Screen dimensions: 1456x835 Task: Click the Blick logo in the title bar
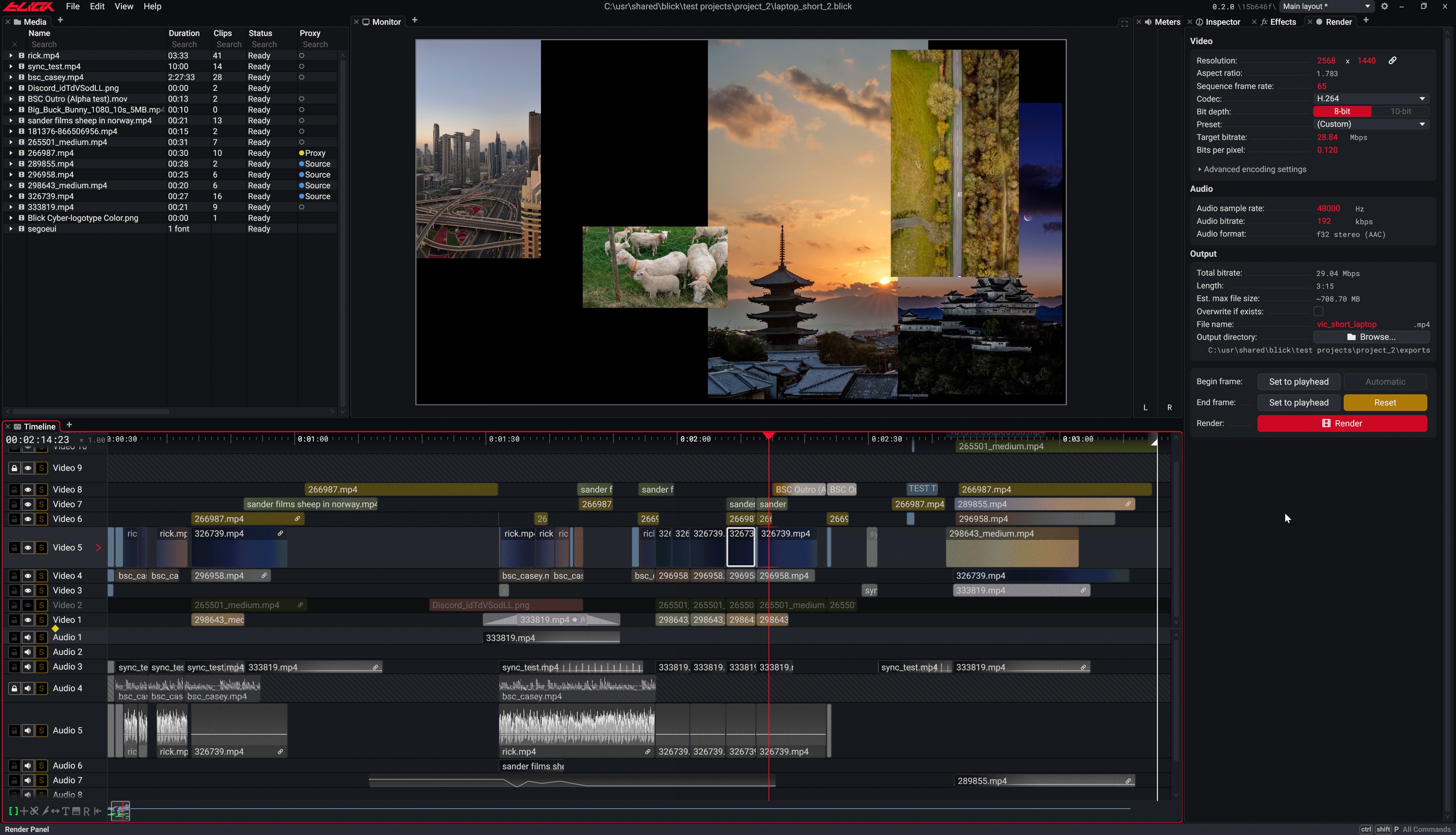pyautogui.click(x=29, y=6)
